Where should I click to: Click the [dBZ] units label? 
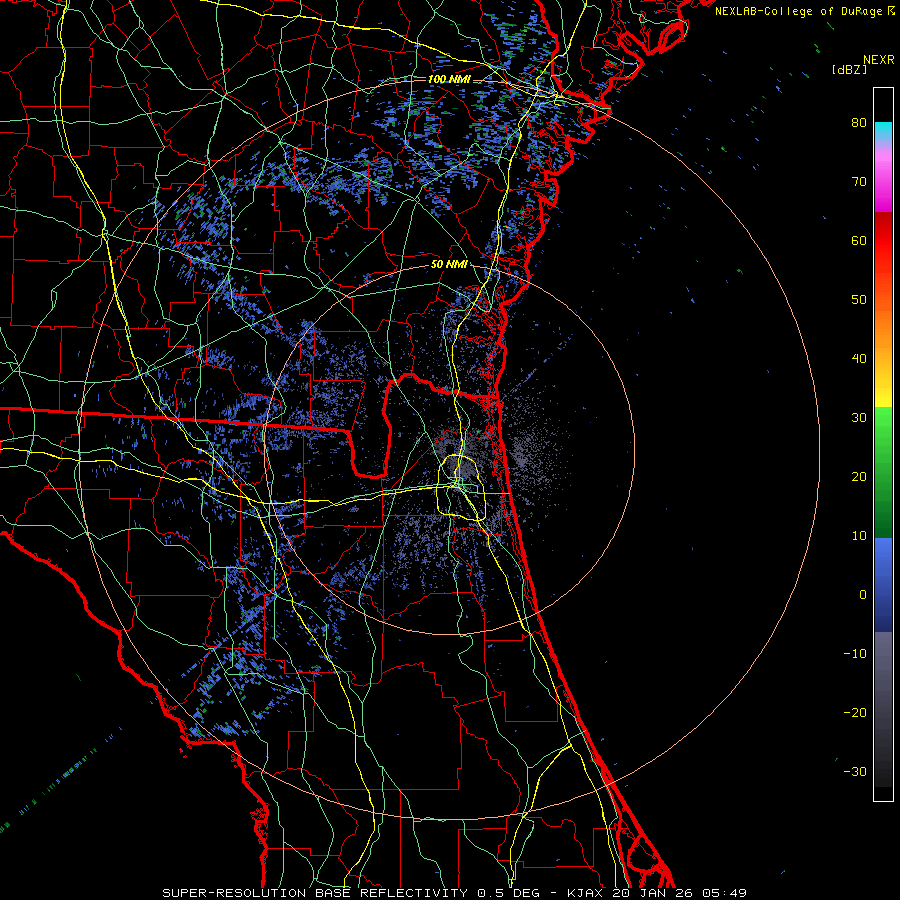(x=849, y=70)
